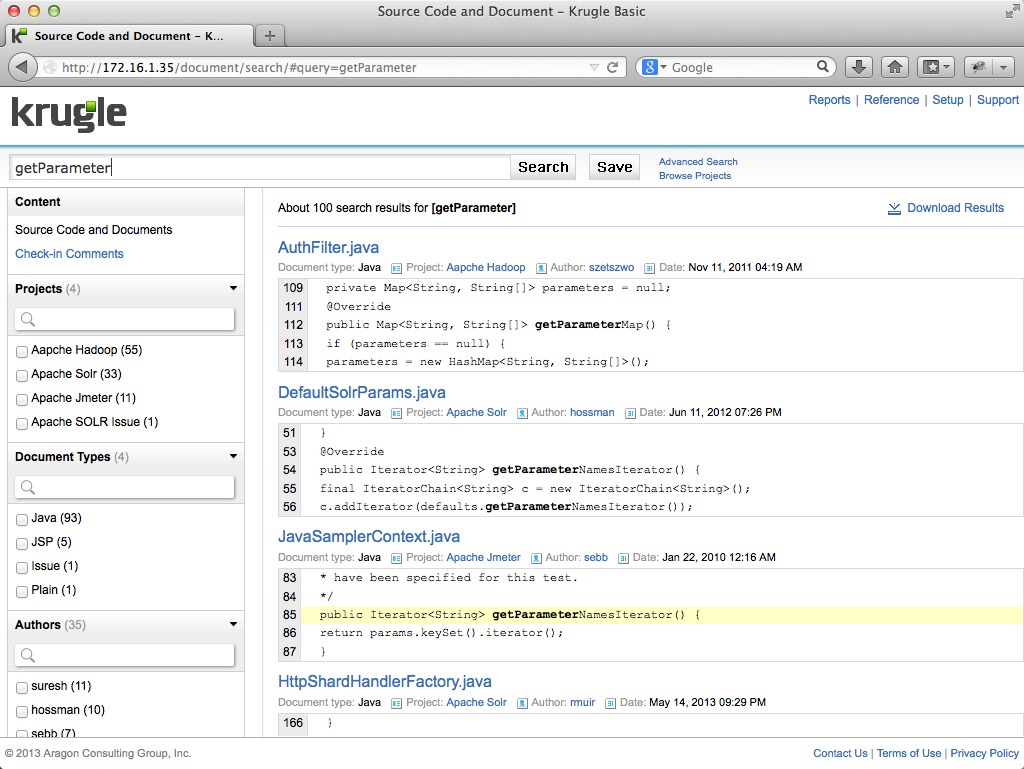Check the Apache Solr (33) project filter

pyautogui.click(x=22, y=375)
